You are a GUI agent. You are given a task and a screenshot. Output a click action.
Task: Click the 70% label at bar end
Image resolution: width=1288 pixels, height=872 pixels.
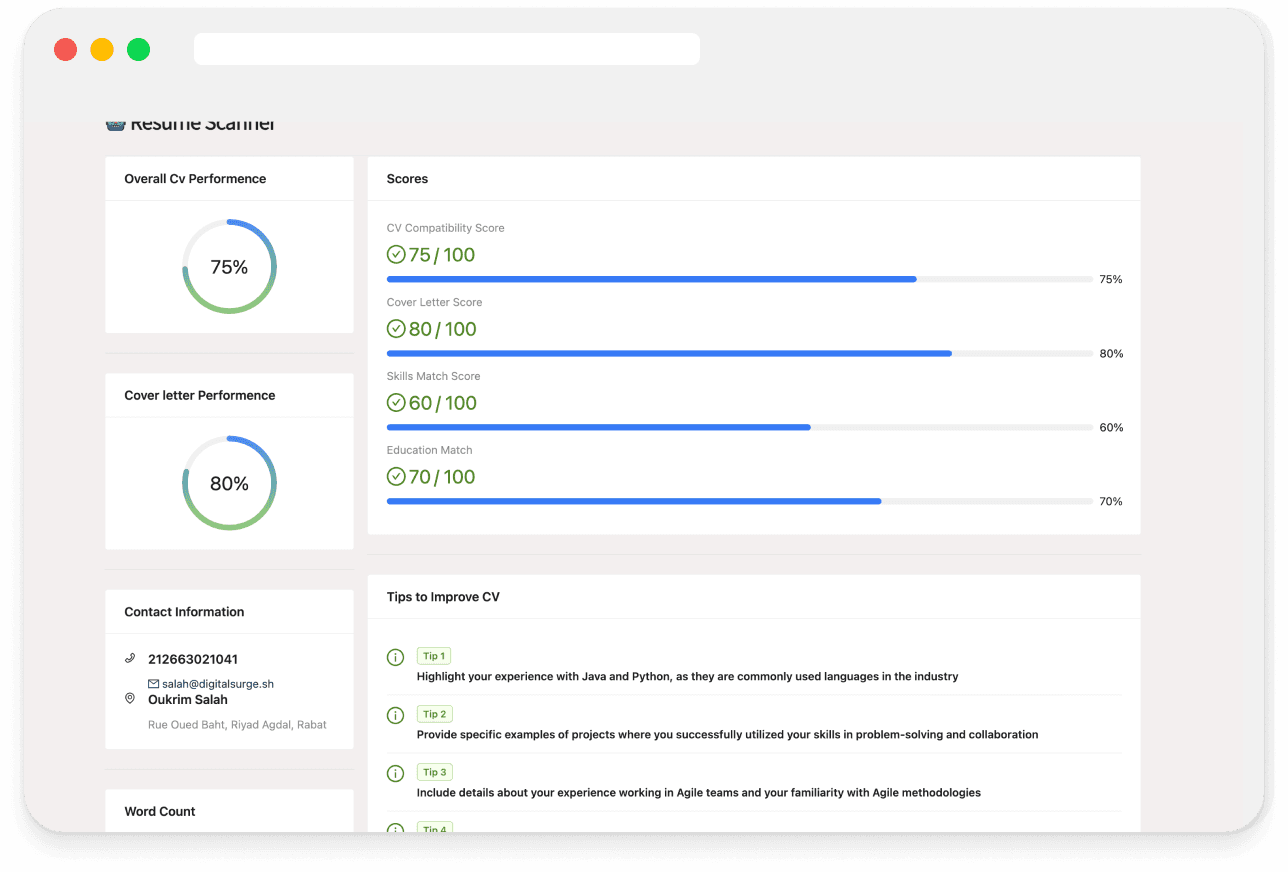coord(1111,501)
